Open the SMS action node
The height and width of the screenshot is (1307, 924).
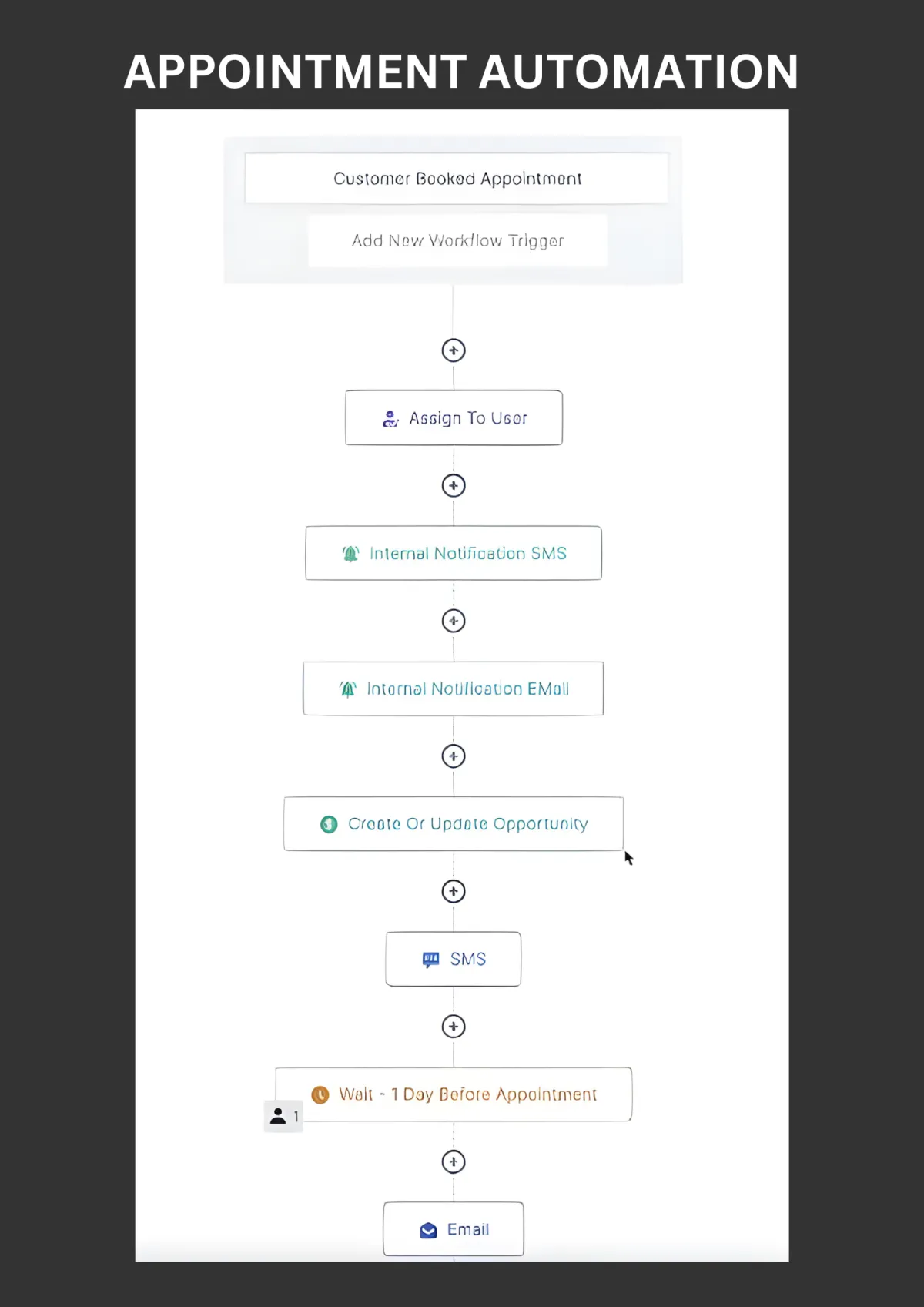454,959
